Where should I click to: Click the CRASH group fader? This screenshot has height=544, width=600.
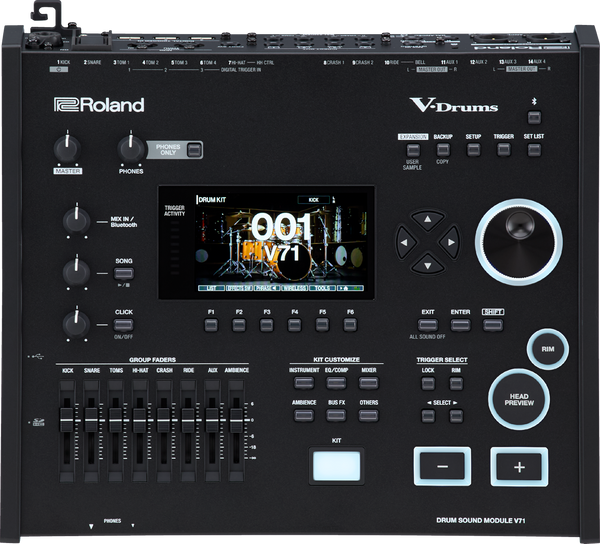(164, 420)
